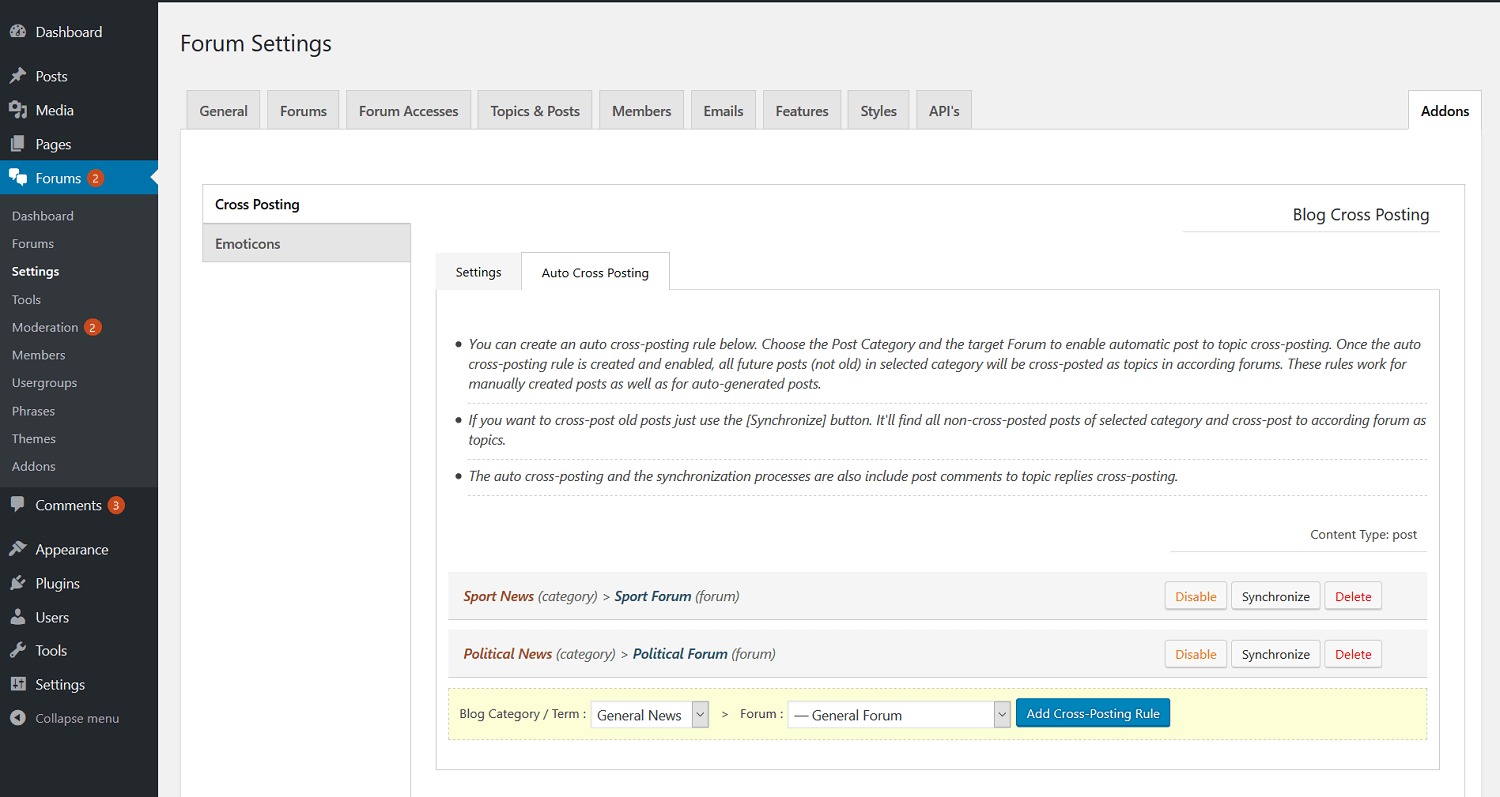
Task: Collapse the admin sidebar menu
Action: tap(66, 718)
